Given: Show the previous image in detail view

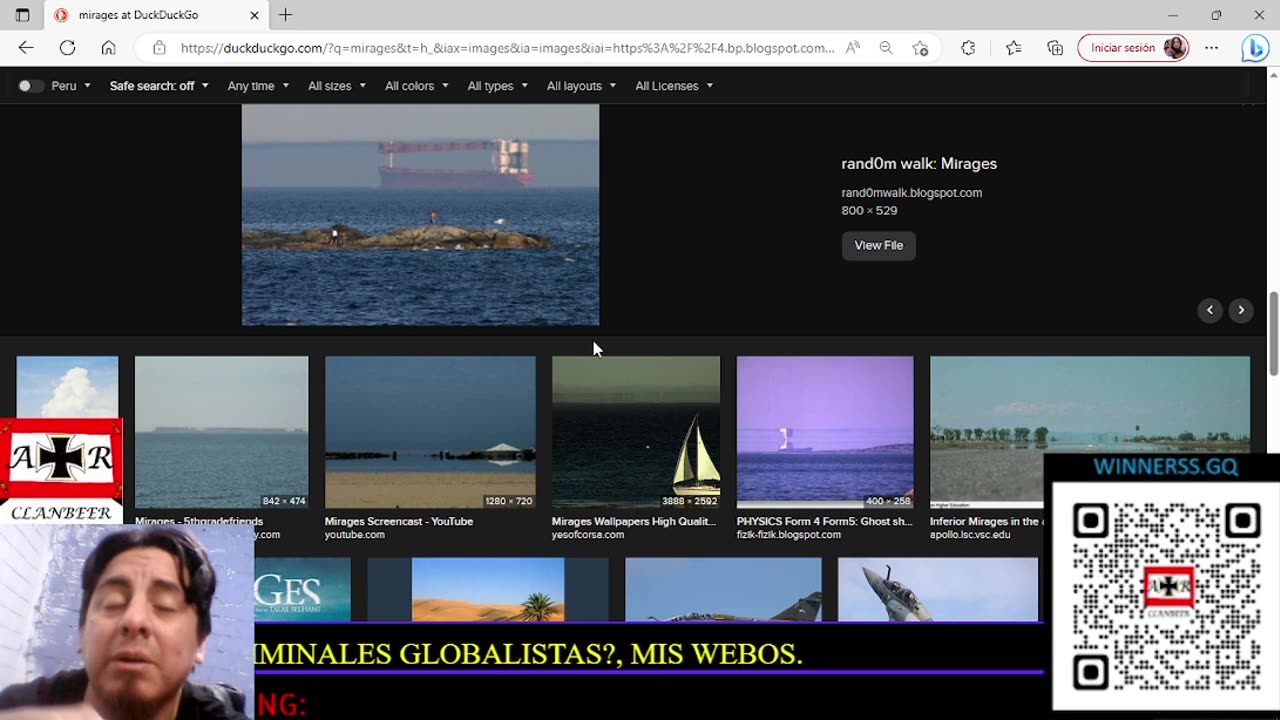Looking at the screenshot, I should coord(1210,310).
